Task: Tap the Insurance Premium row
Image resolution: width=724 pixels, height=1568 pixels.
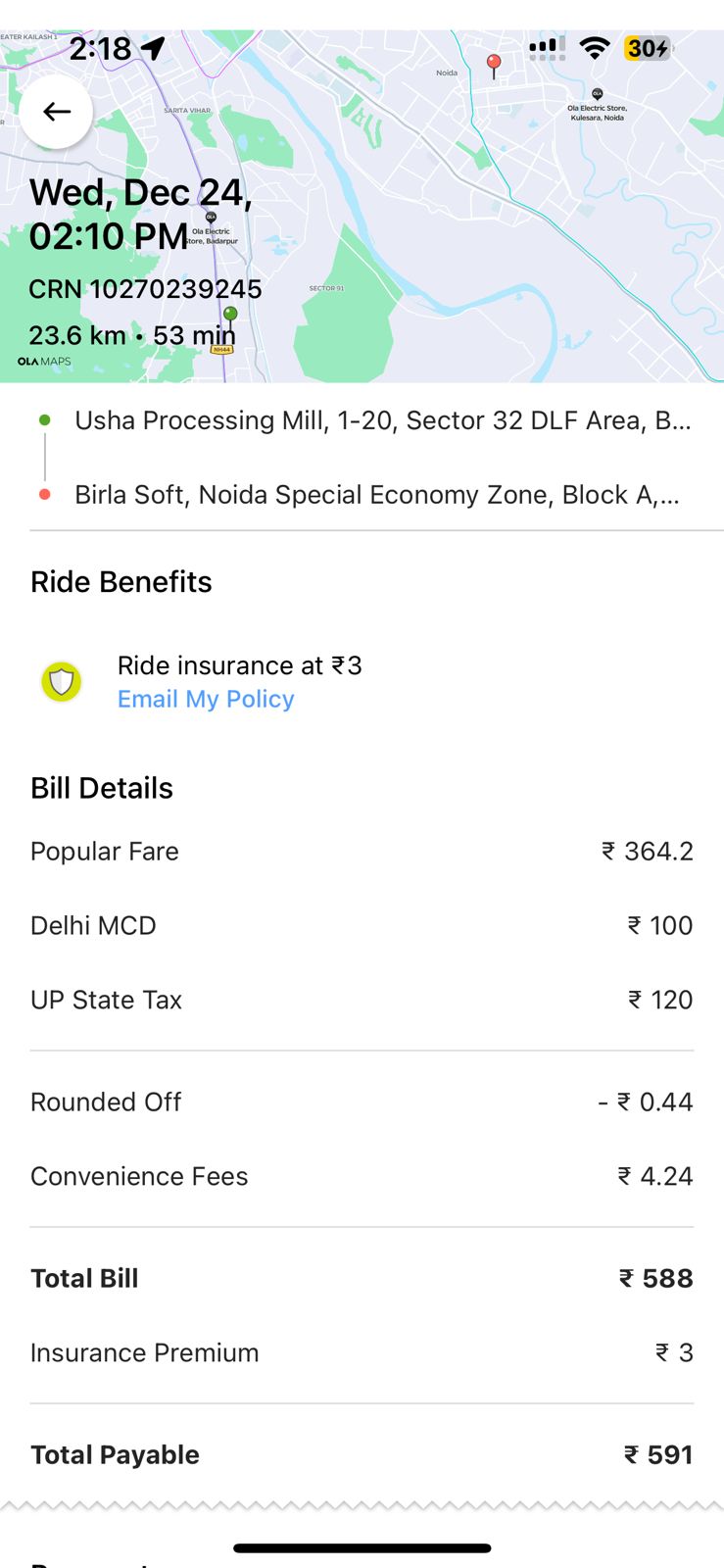Action: (362, 1352)
